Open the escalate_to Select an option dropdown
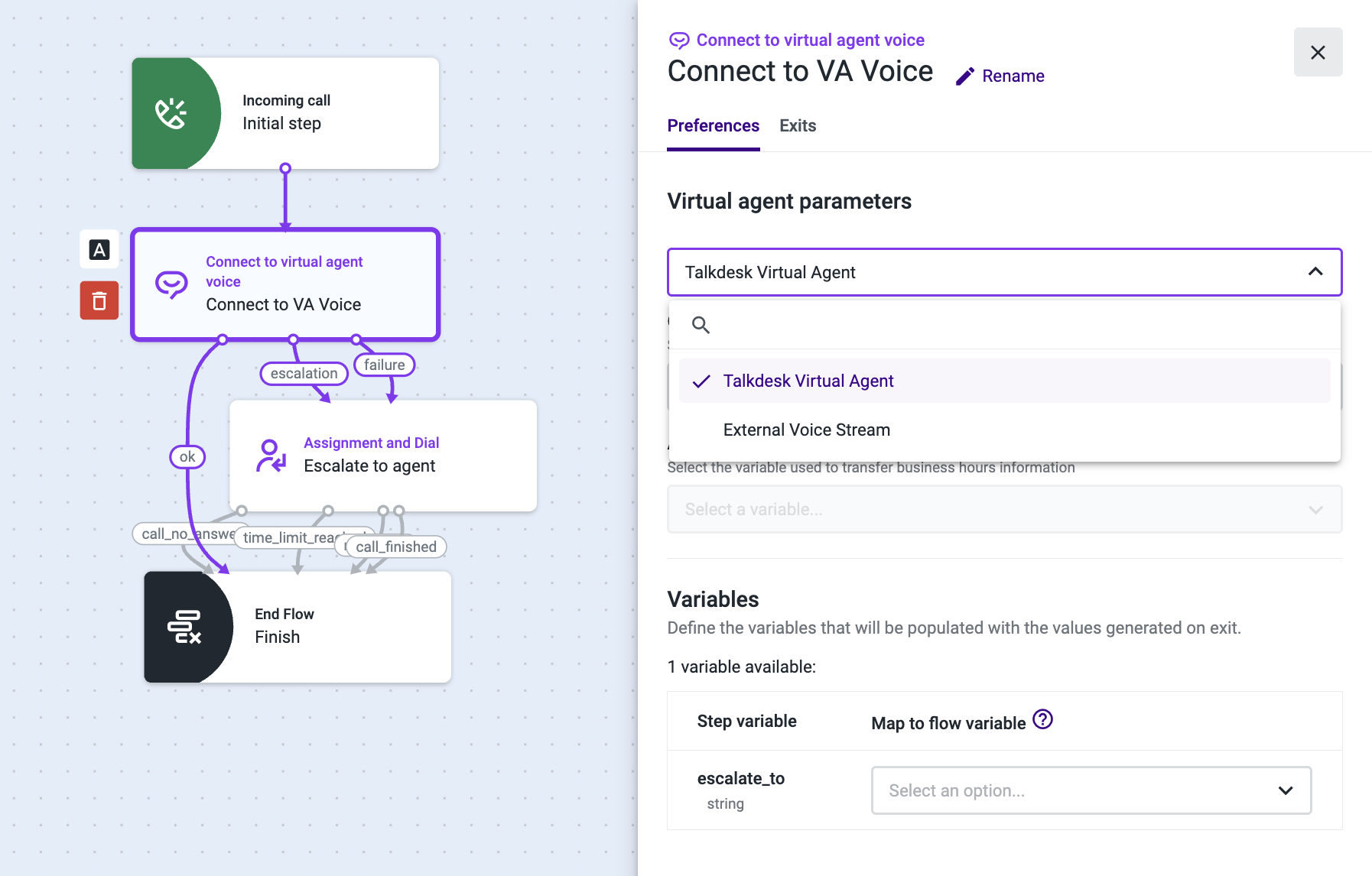The width and height of the screenshot is (1372, 876). tap(1091, 790)
